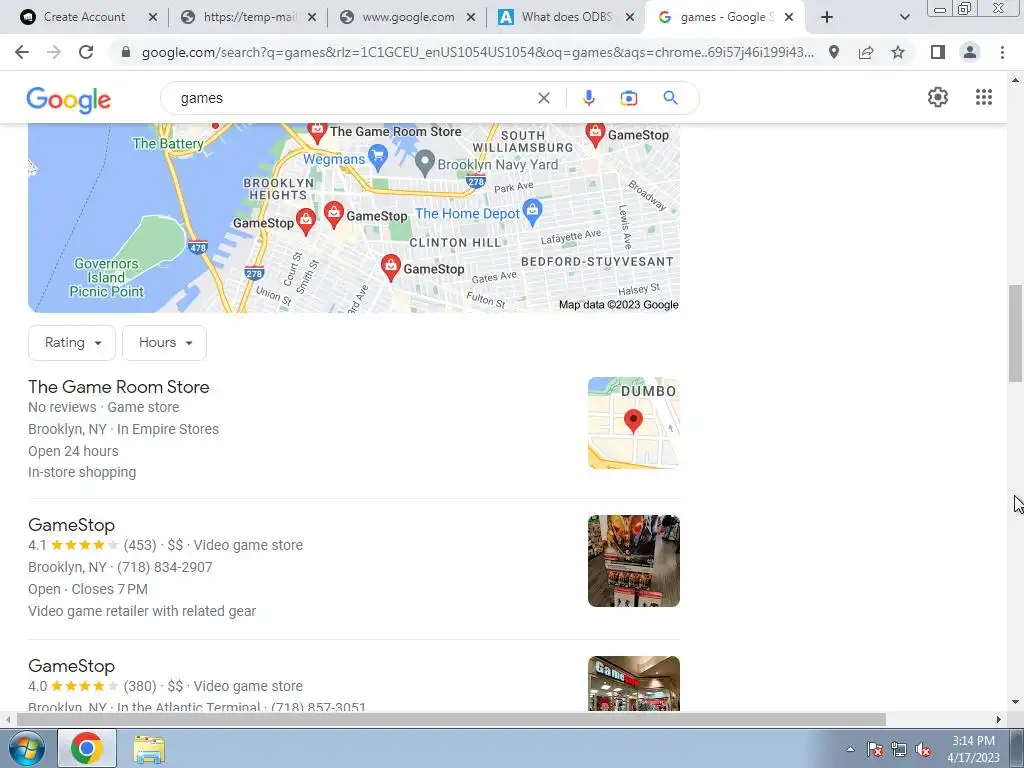The width and height of the screenshot is (1024, 768).
Task: Click the Google logo
Action: tap(69, 100)
